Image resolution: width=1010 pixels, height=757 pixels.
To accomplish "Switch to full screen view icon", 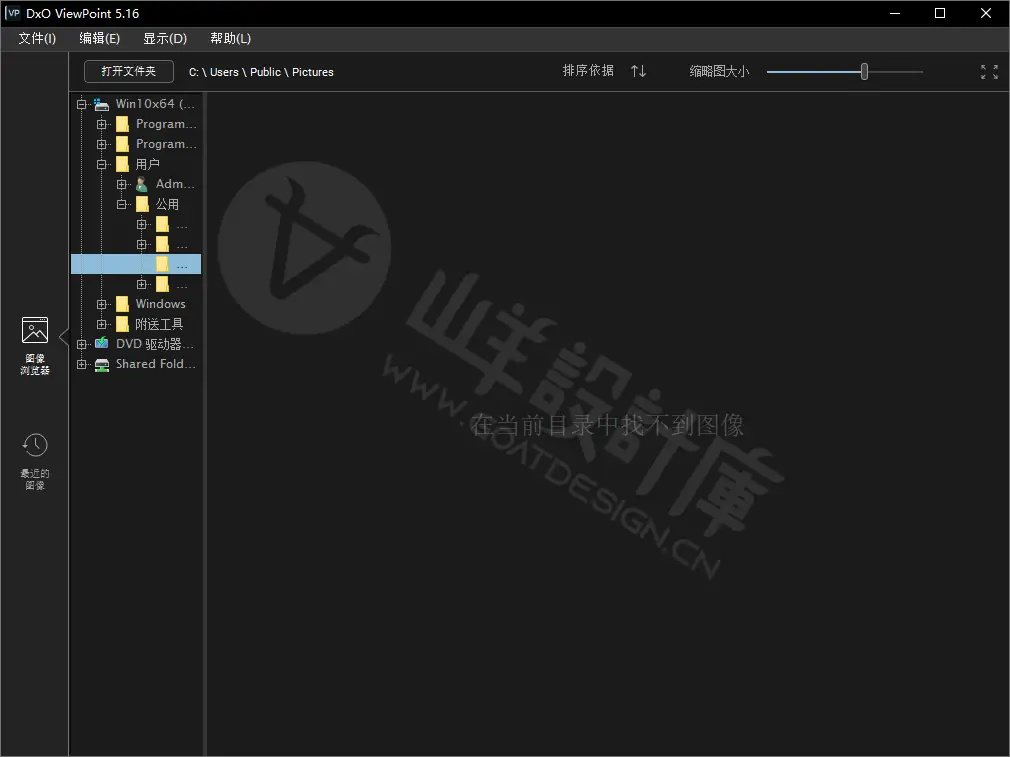I will point(989,72).
